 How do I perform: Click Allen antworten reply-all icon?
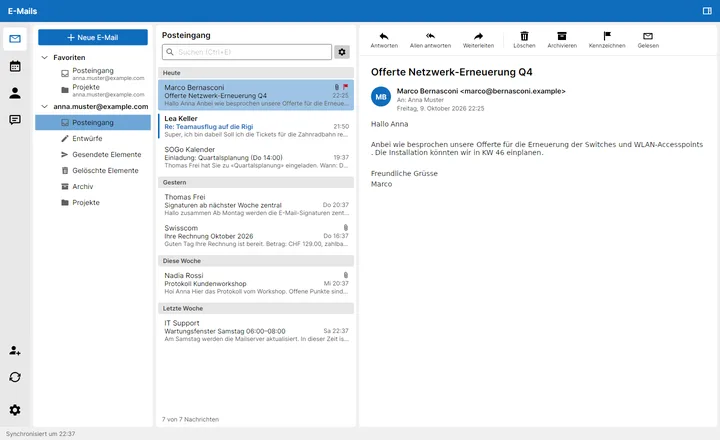click(430, 36)
